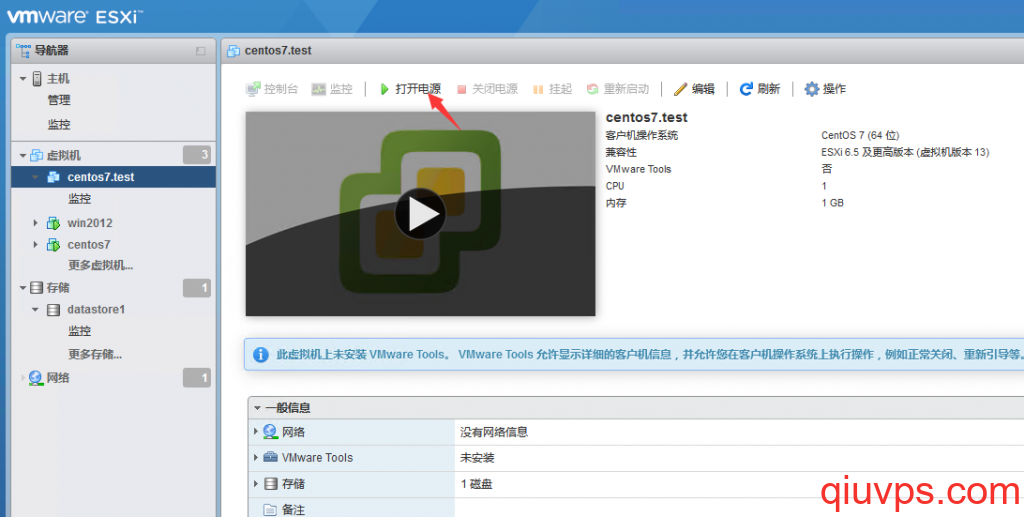Screen dimensions: 1024x517
Task: Click the CentOS 7 (64 位) guest OS value
Action: pyautogui.click(x=860, y=135)
